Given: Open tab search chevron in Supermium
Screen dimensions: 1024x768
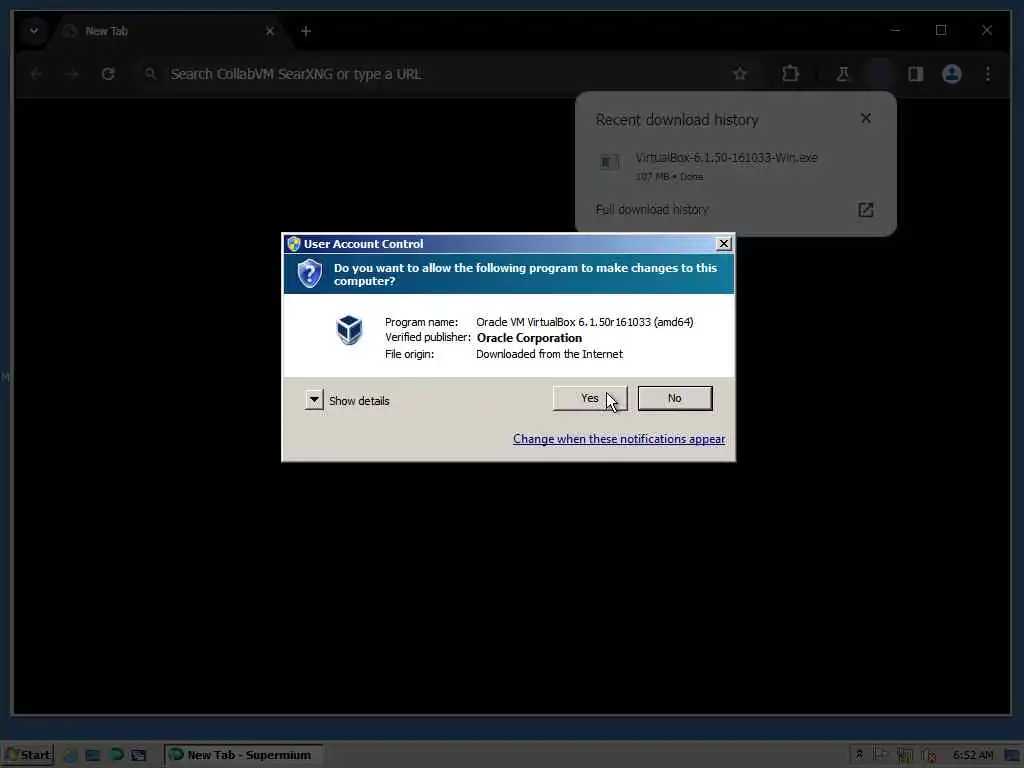Looking at the screenshot, I should click(34, 31).
